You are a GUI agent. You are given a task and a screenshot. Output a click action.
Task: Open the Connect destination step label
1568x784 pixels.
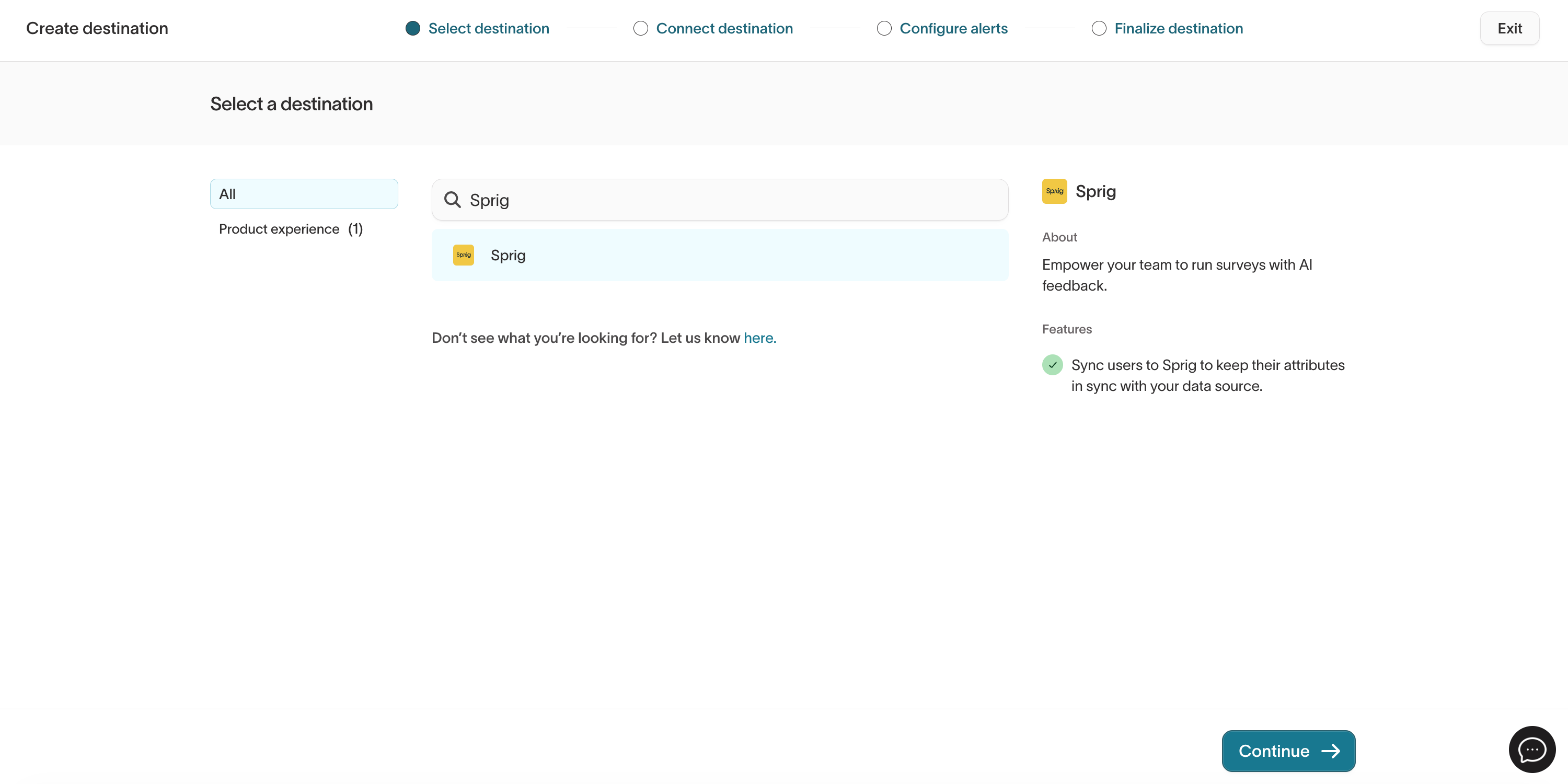click(724, 29)
